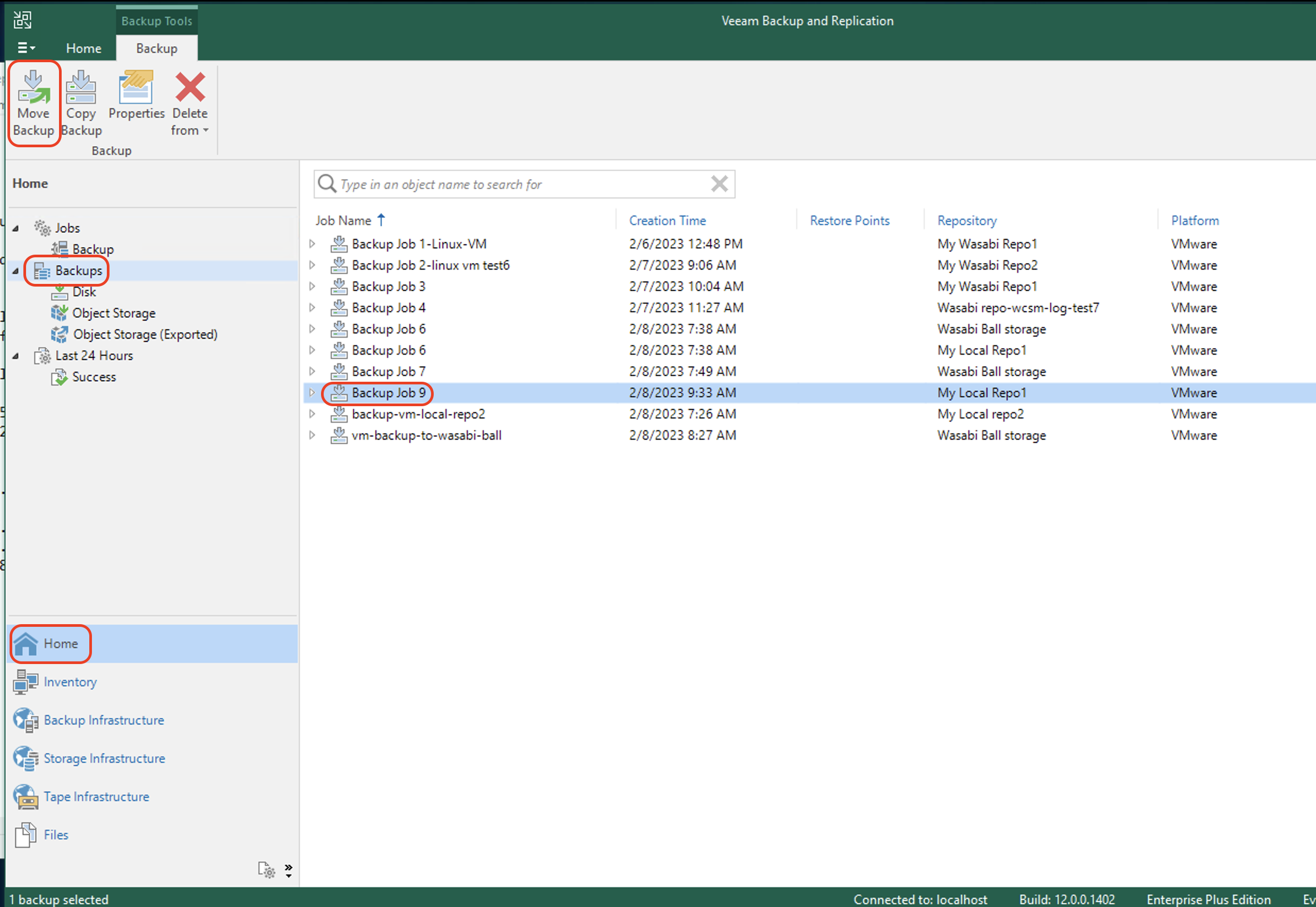Click the Backup Job 7 row icon
The width and height of the screenshot is (1316, 907).
pyautogui.click(x=339, y=371)
